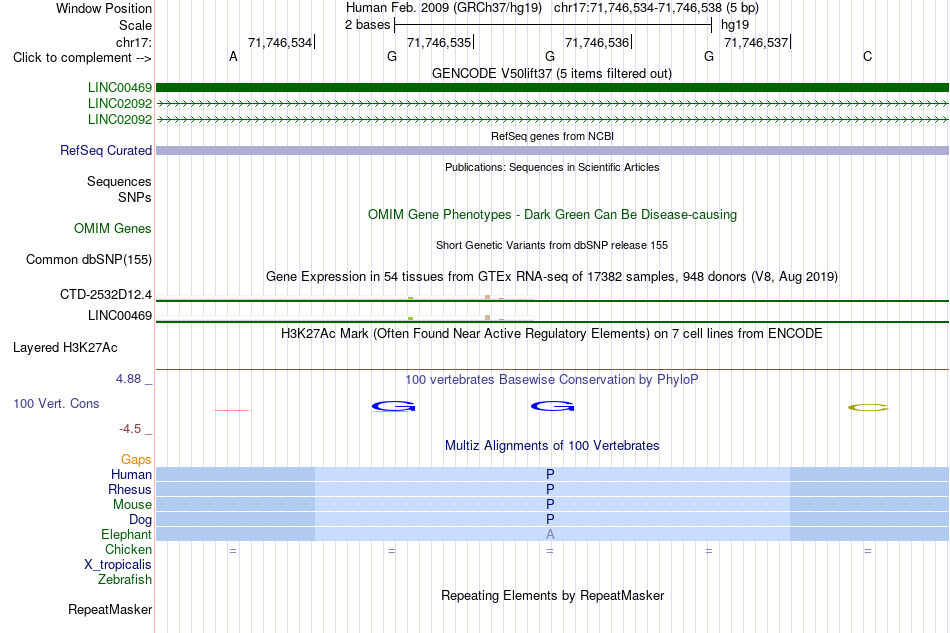Click the olive C conservation logo
Screen dimensions: 950x633
(x=868, y=408)
